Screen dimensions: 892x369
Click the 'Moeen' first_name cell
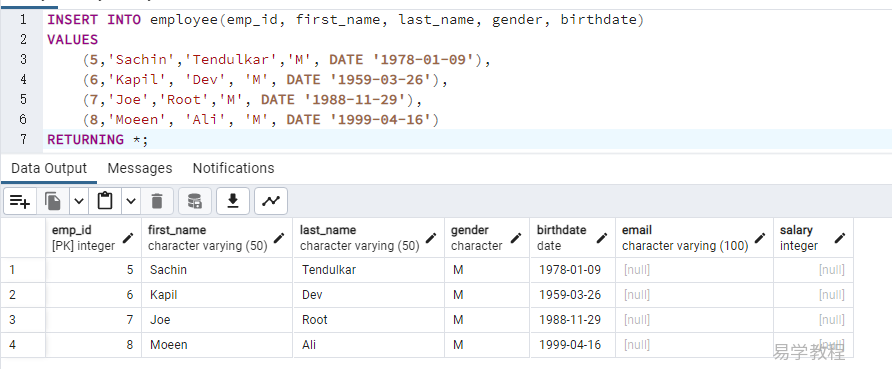[x=217, y=345]
